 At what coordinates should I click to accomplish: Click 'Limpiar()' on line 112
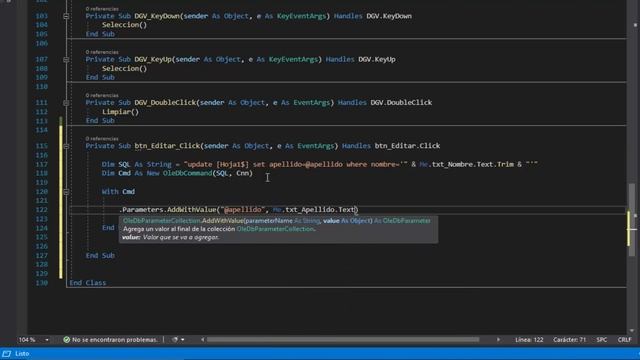point(120,111)
